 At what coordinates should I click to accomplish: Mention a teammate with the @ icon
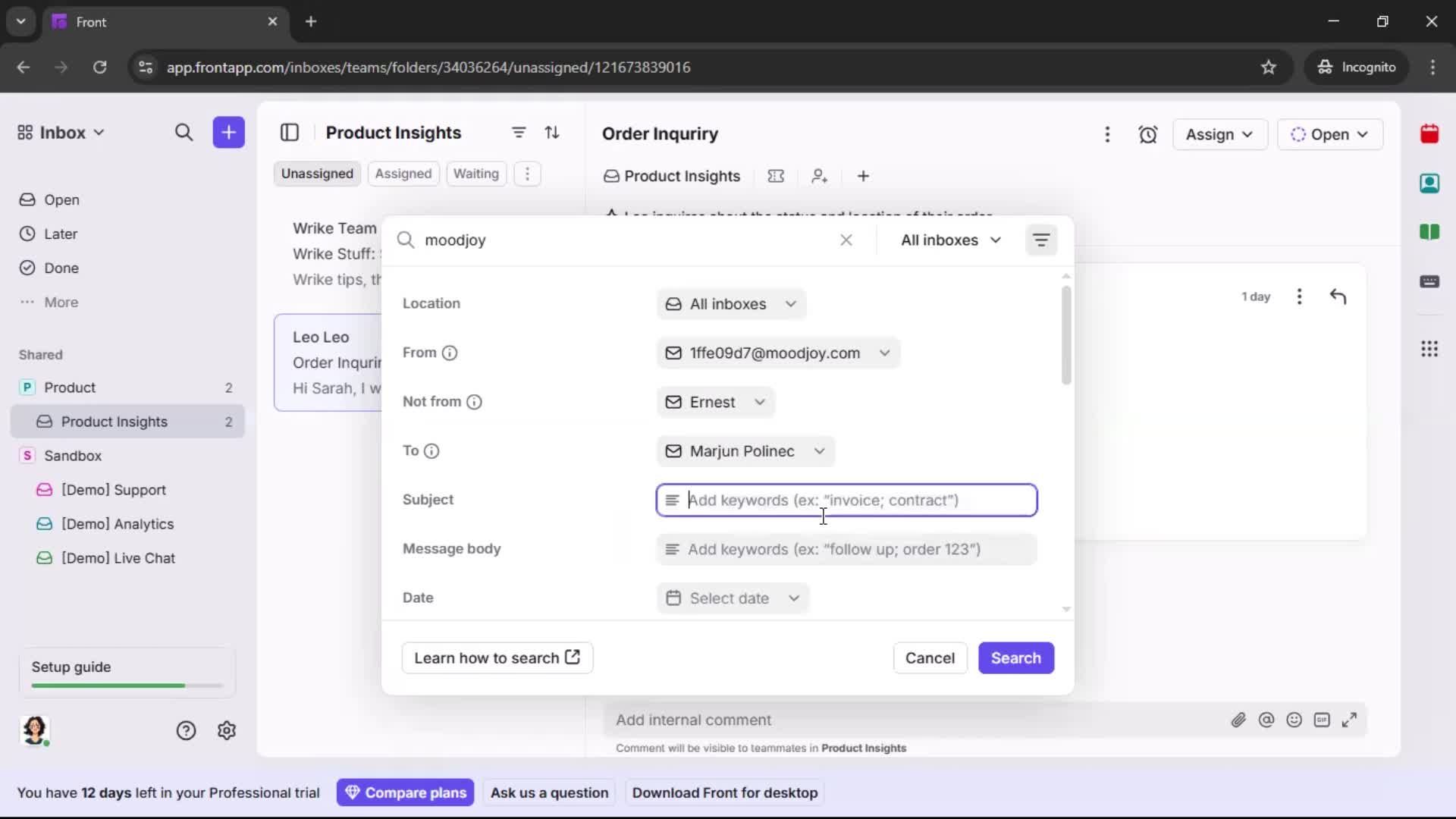[1267, 720]
